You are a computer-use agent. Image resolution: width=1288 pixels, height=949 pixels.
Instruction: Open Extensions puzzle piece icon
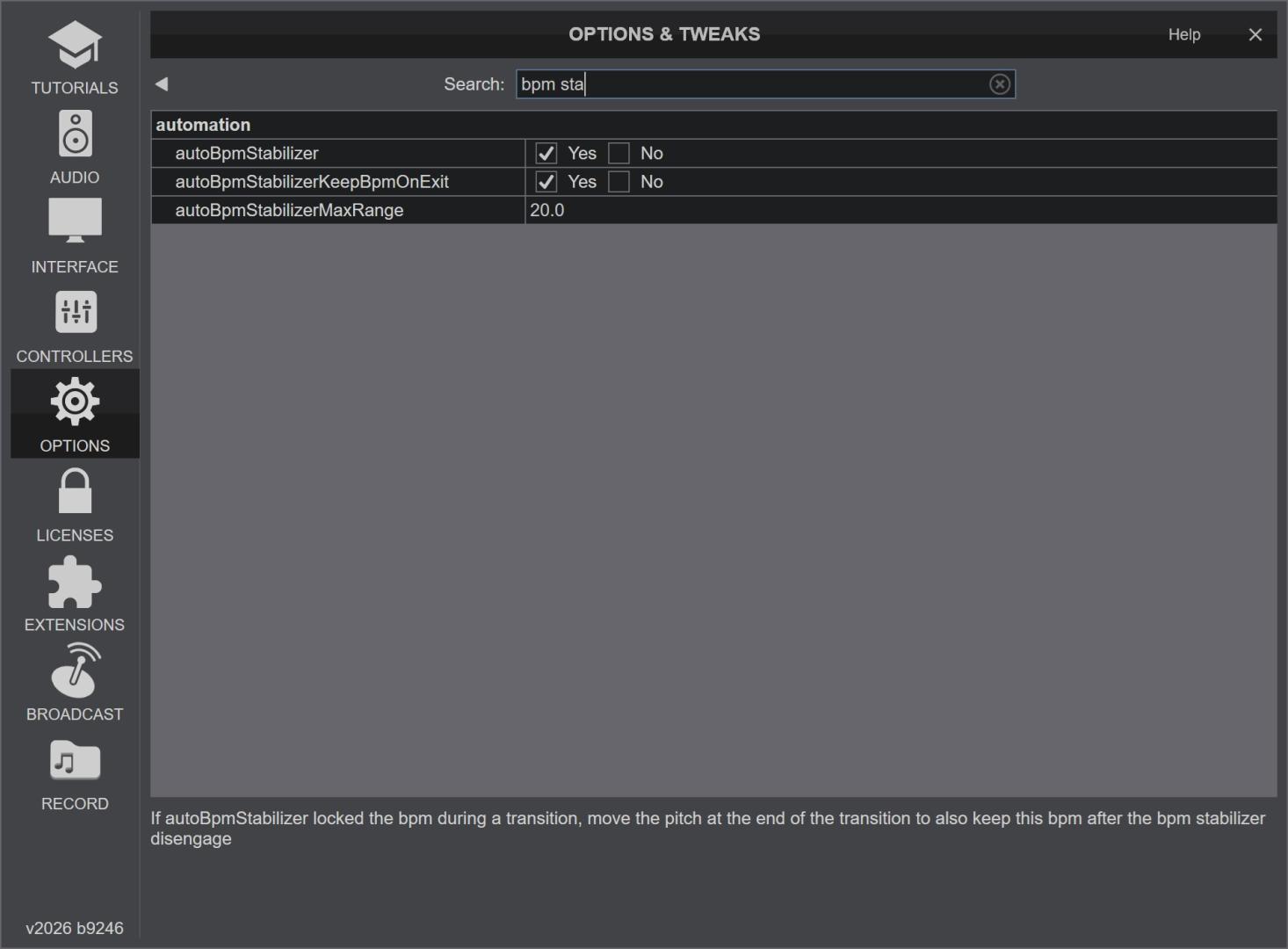click(x=75, y=582)
